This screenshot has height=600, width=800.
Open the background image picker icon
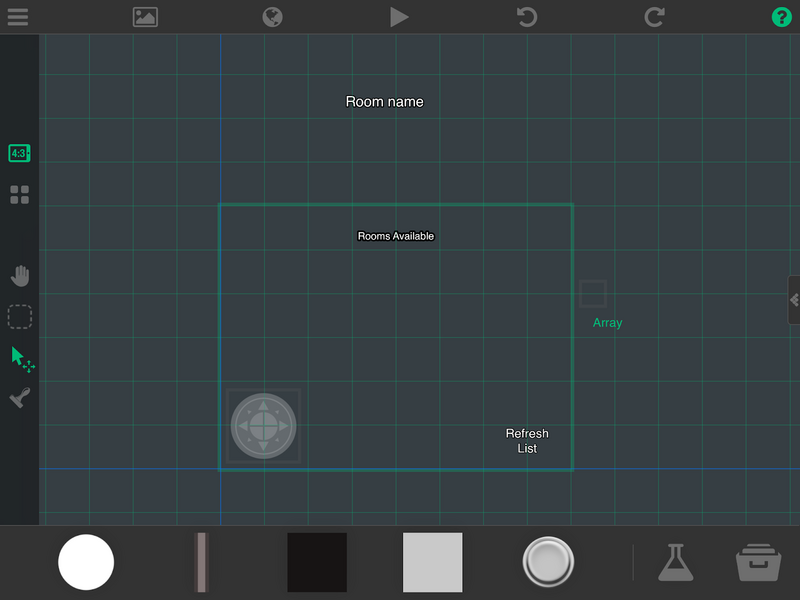pyautogui.click(x=145, y=17)
